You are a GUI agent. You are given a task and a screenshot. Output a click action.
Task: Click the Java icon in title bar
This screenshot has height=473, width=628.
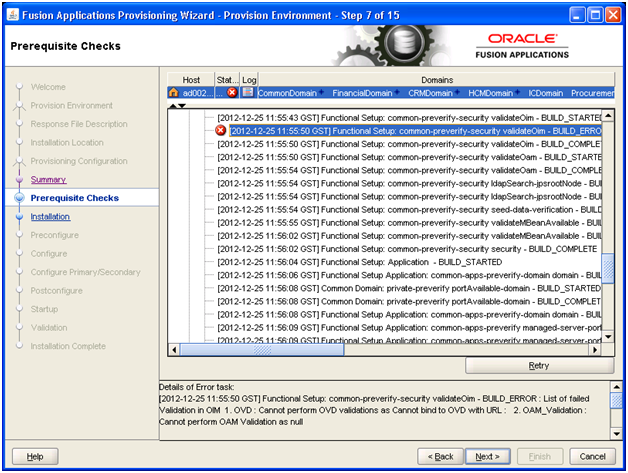[x=13, y=15]
